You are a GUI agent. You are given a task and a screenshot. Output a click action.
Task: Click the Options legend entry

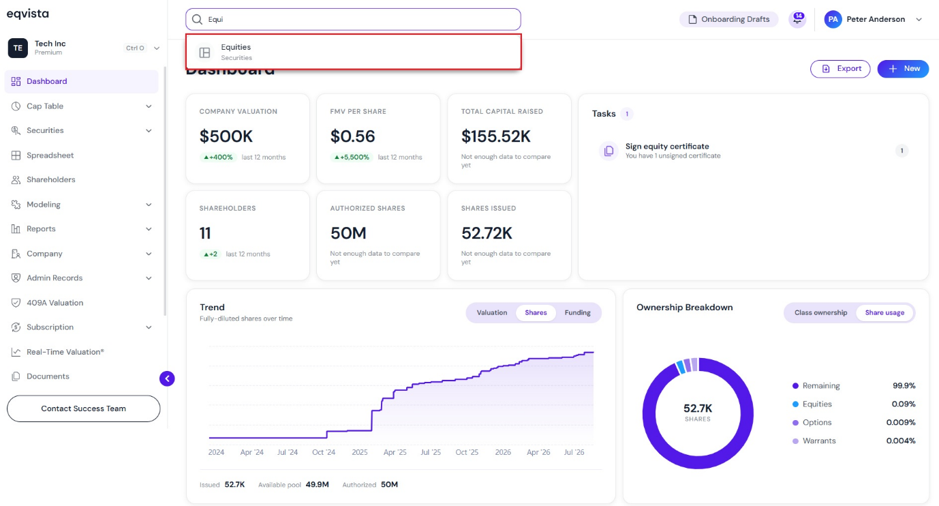(x=853, y=422)
